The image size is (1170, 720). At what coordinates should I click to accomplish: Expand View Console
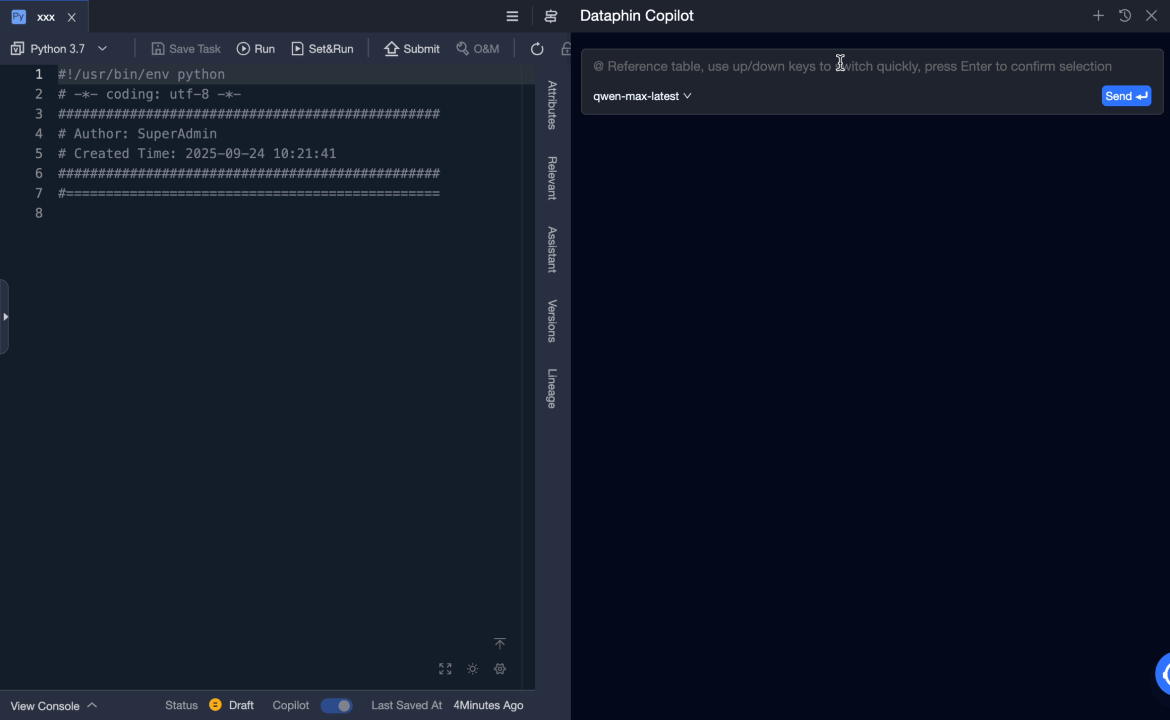coord(54,706)
